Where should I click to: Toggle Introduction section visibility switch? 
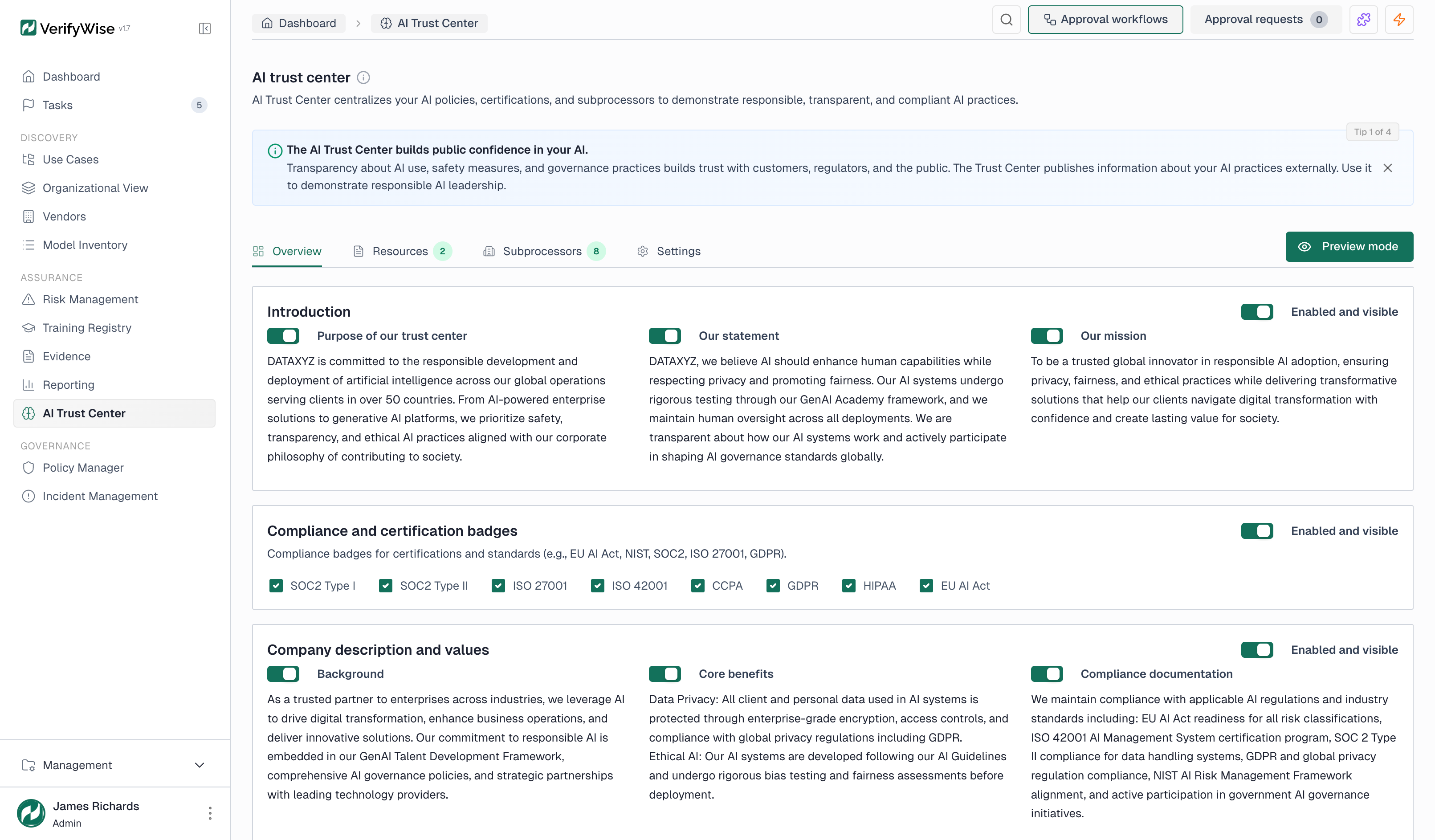point(1257,312)
